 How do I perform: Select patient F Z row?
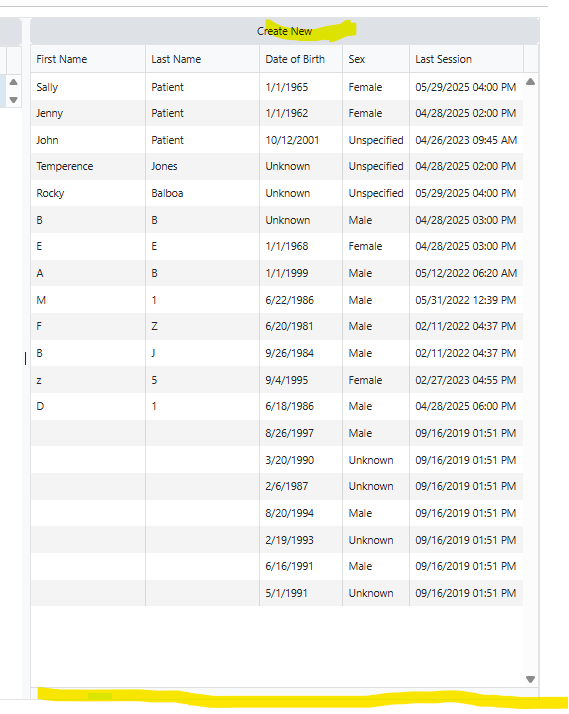point(277,326)
